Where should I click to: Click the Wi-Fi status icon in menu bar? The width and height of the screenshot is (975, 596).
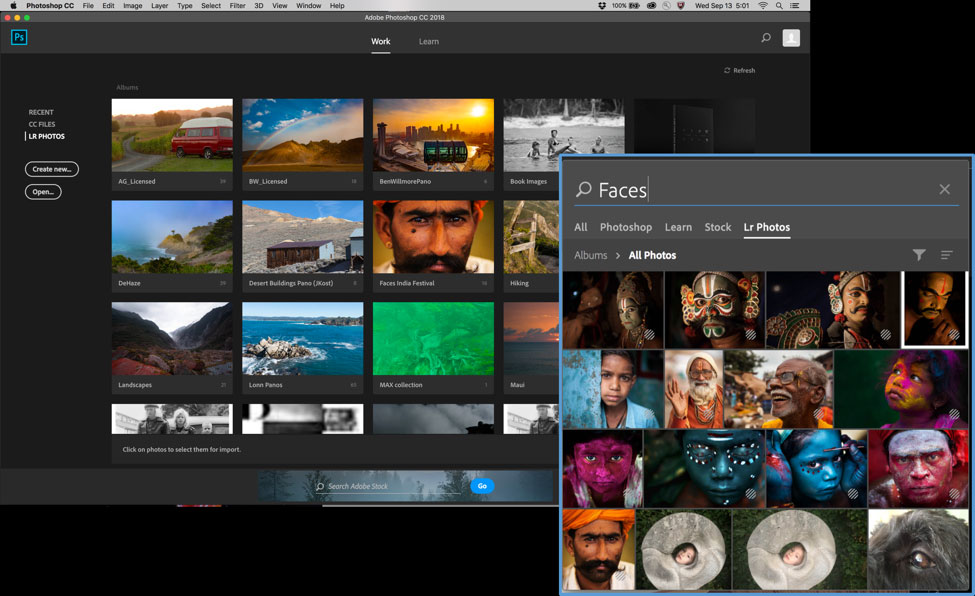tap(763, 6)
